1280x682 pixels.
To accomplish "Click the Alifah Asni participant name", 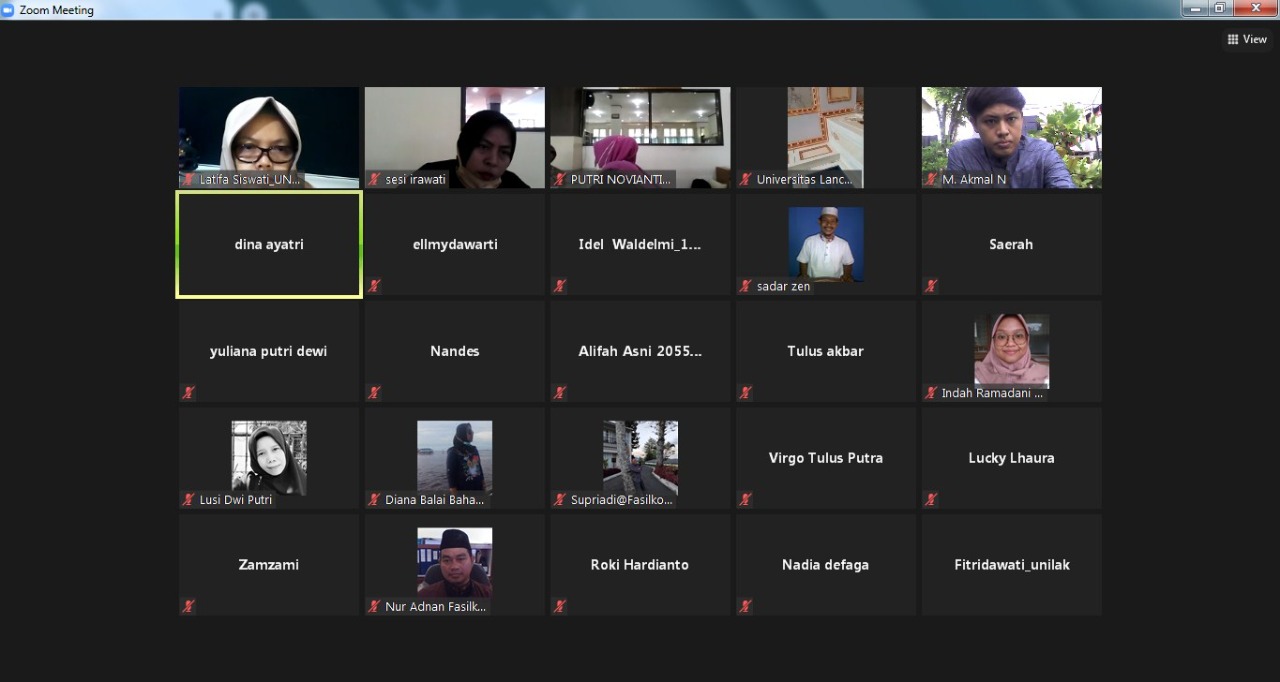I will point(640,351).
